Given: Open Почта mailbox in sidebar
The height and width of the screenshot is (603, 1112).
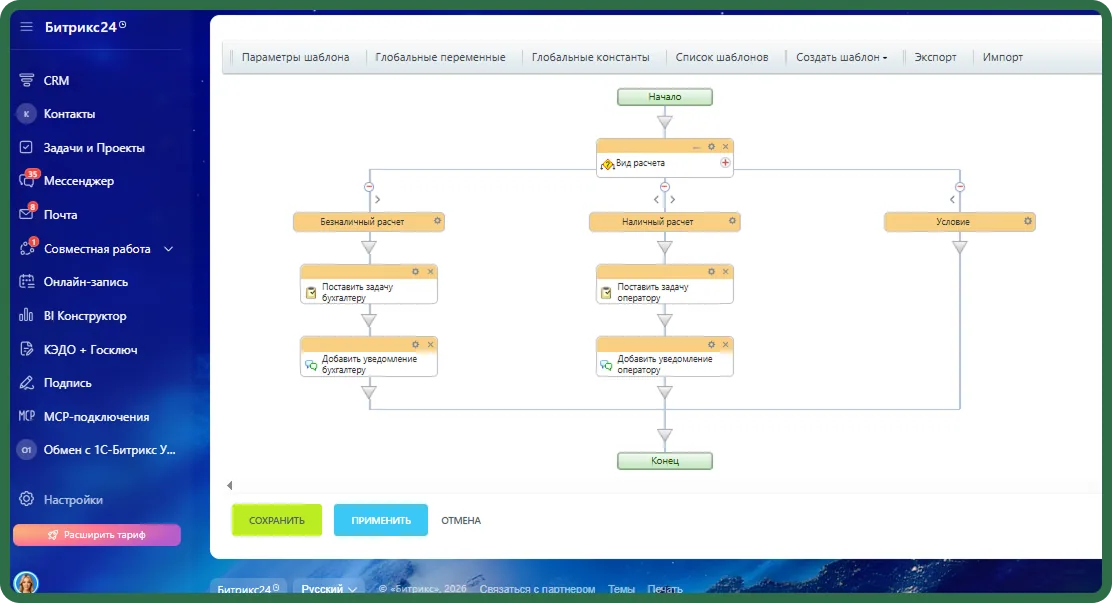Looking at the screenshot, I should (48, 214).
